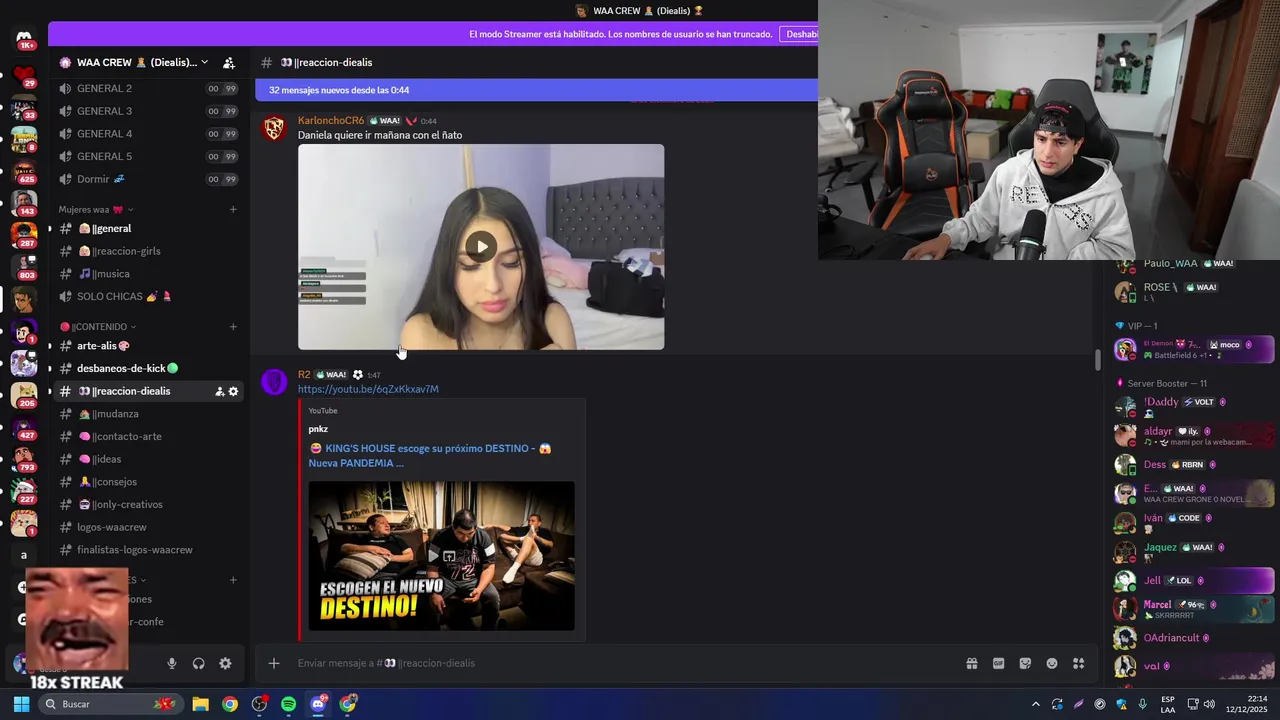1280x720 pixels.
Task: Mute microphone in the user panel
Action: [x=172, y=663]
